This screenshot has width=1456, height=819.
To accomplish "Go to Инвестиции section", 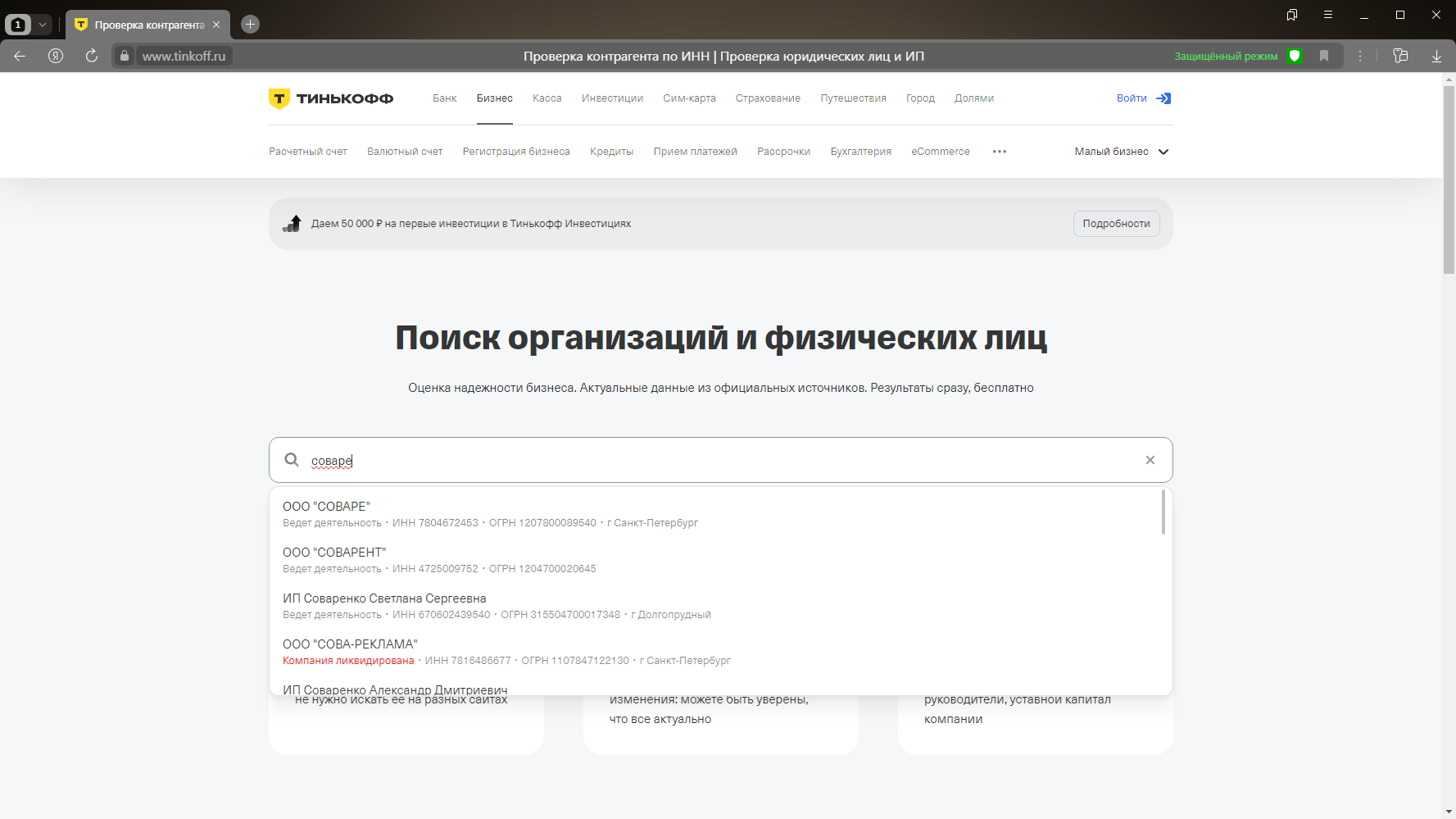I will [x=612, y=98].
